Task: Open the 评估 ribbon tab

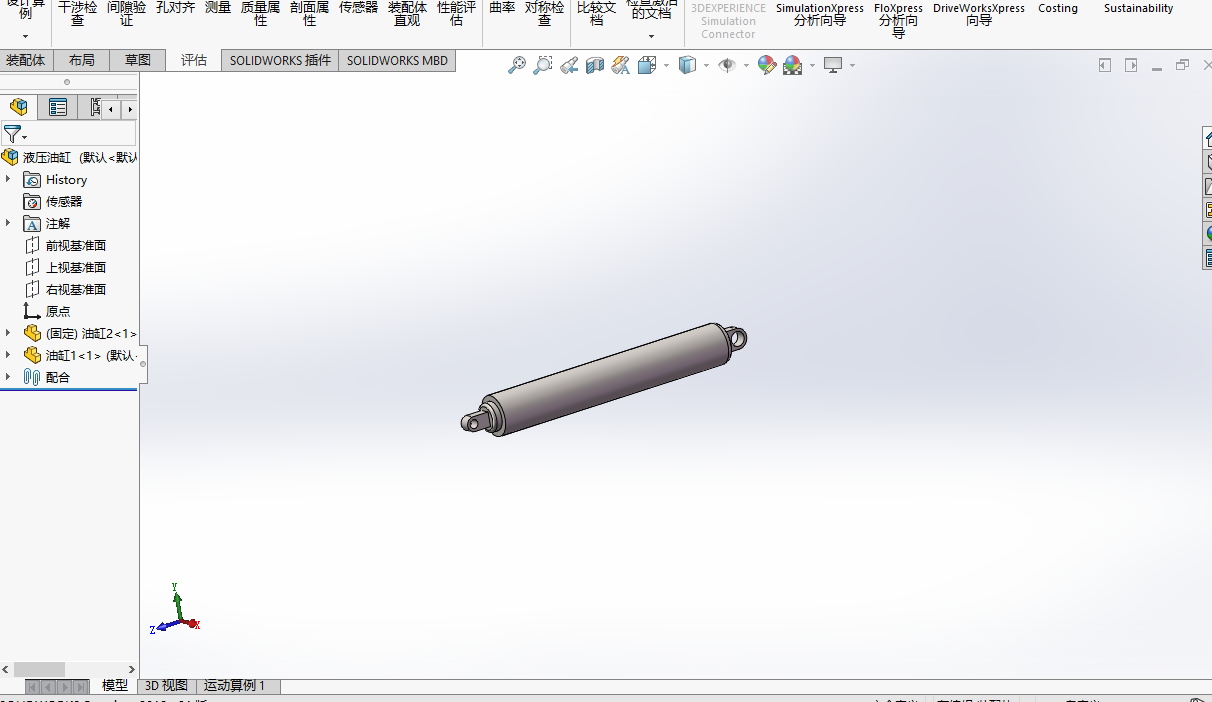Action: coord(194,60)
